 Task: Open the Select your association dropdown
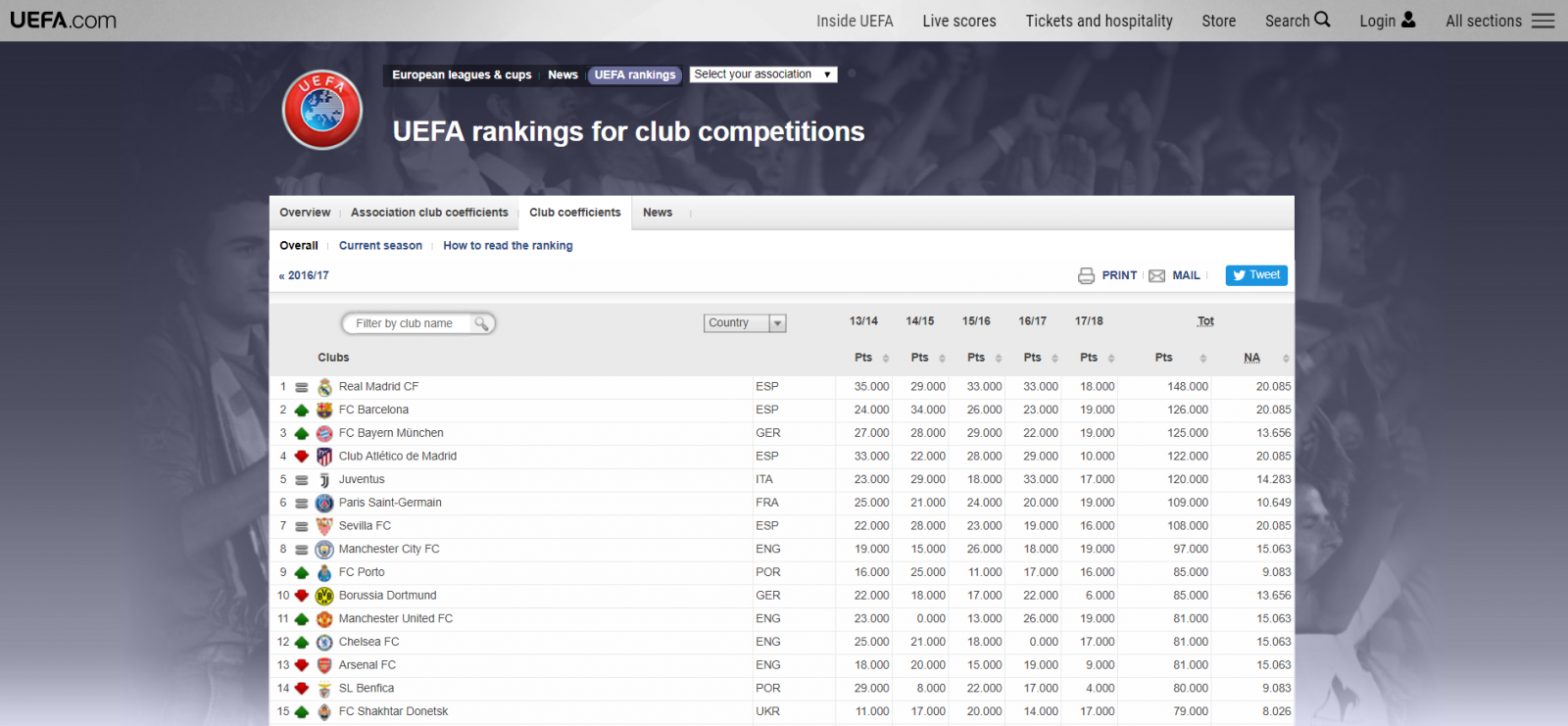[763, 74]
